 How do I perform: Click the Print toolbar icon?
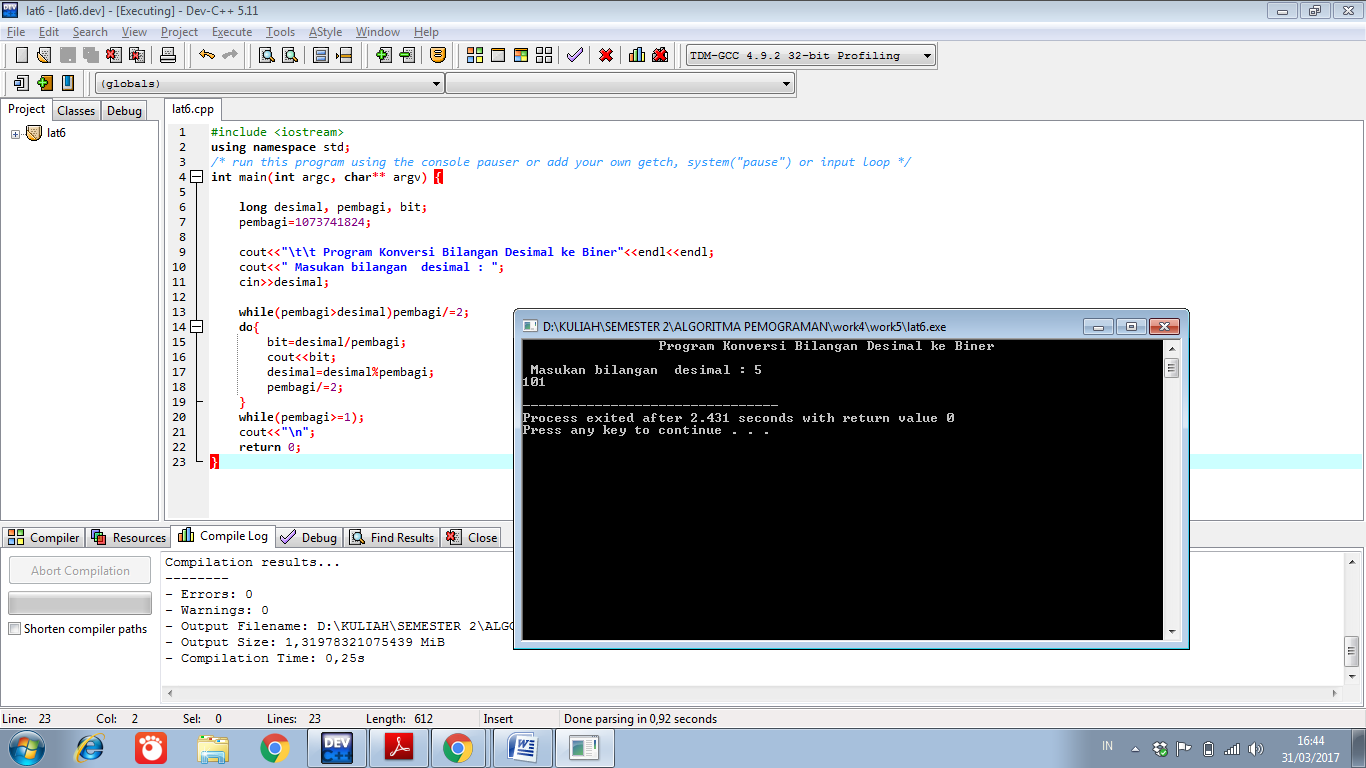click(x=168, y=55)
